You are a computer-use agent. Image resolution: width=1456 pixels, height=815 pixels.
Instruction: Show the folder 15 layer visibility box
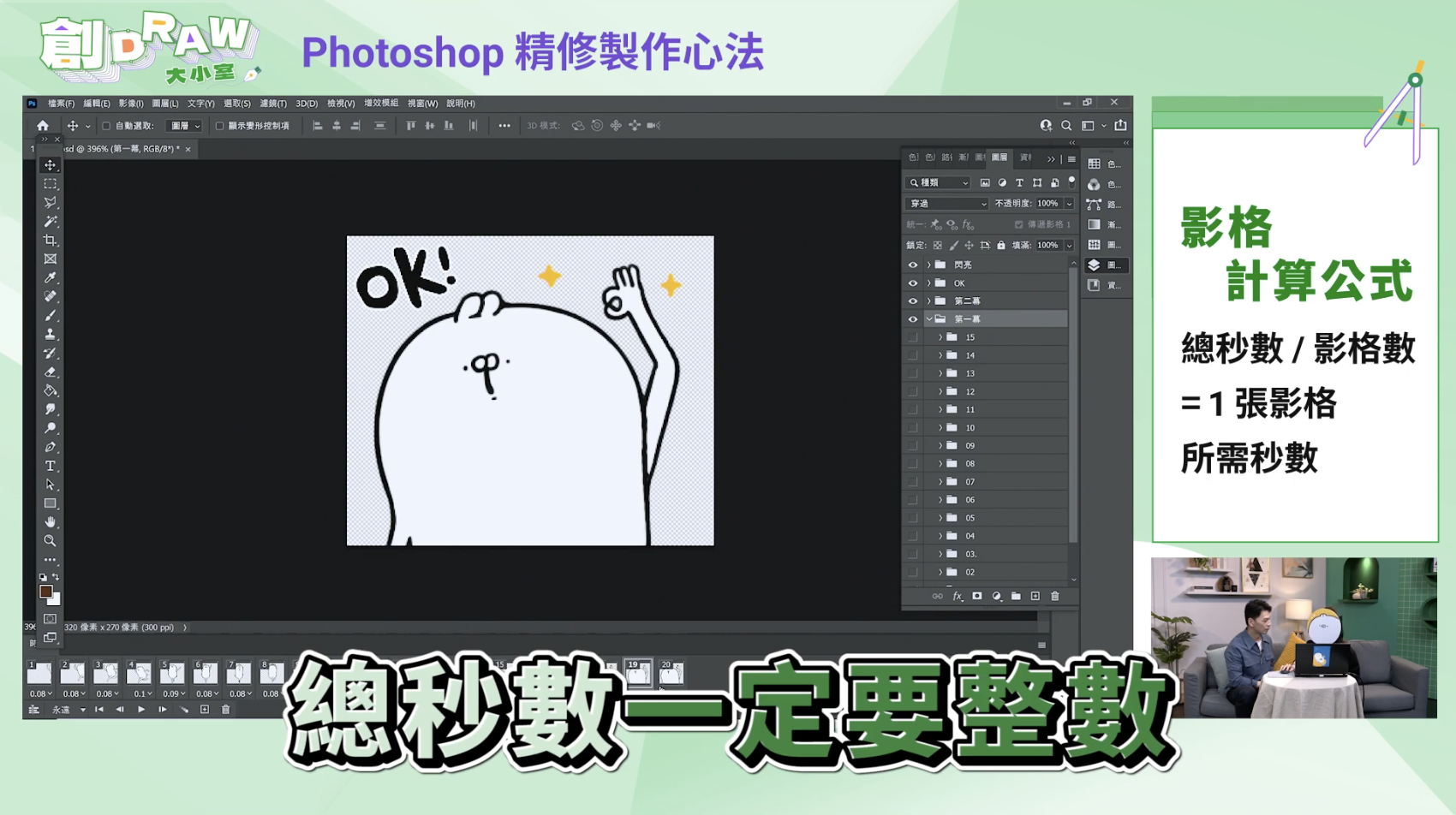(913, 337)
